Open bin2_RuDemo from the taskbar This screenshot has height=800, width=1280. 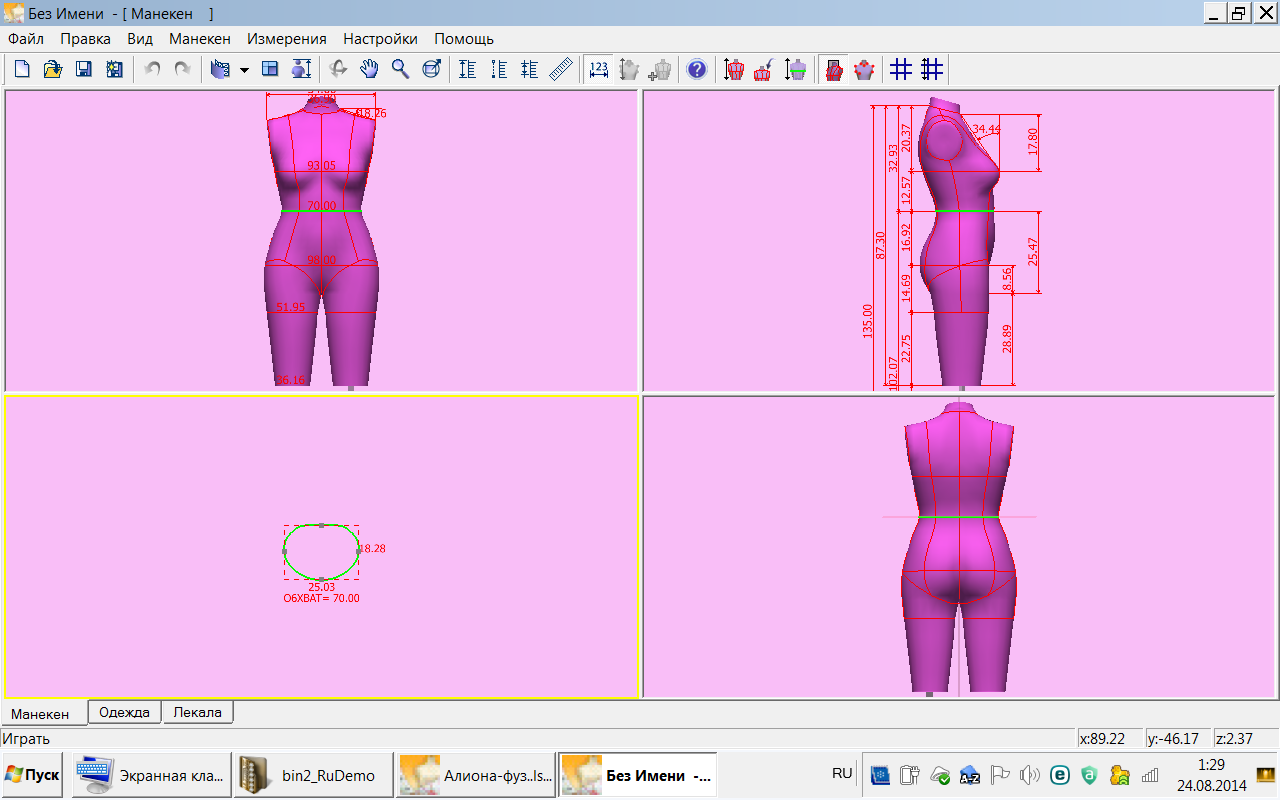pos(312,775)
